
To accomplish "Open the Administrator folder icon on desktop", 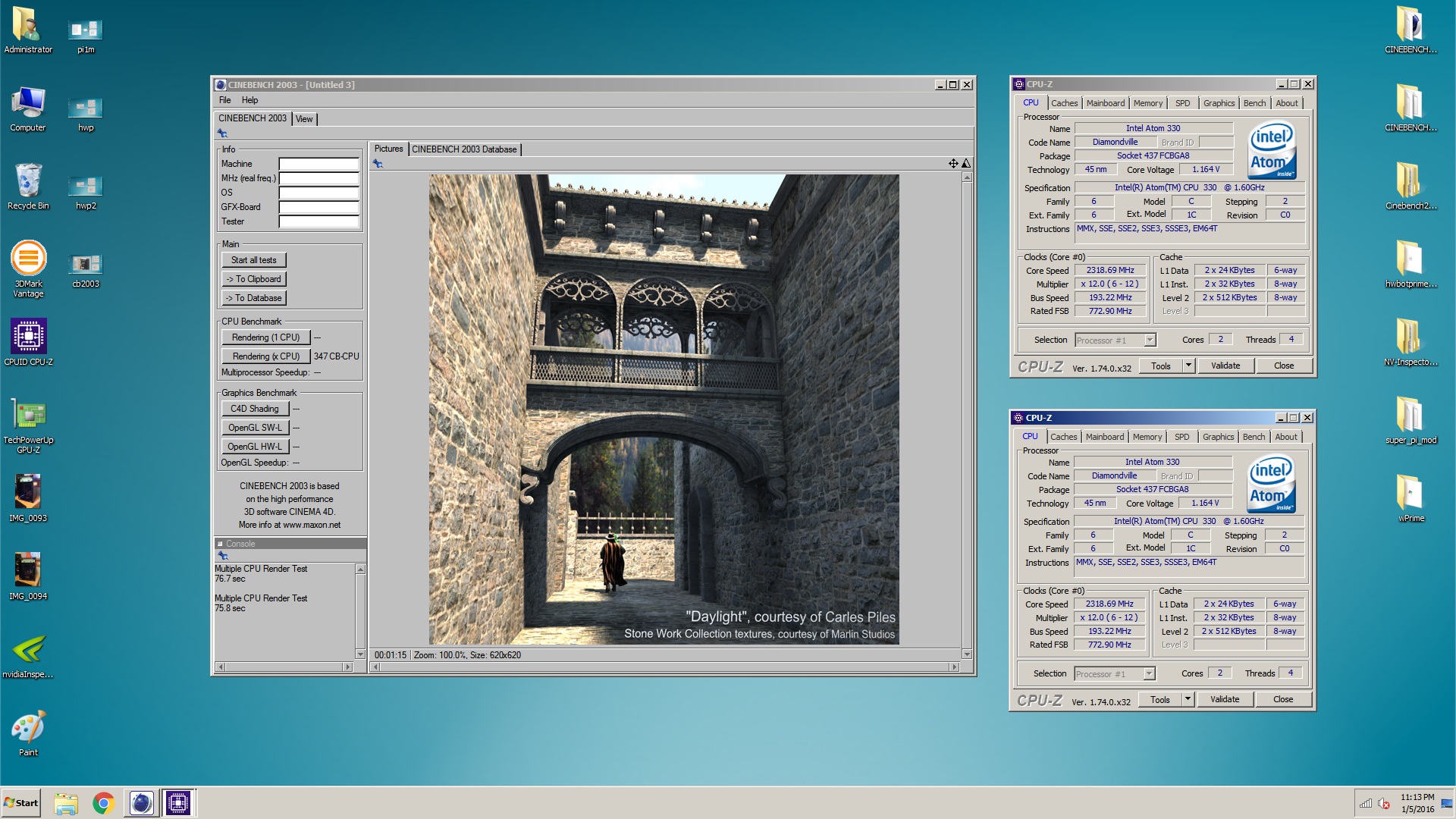I will click(x=28, y=30).
